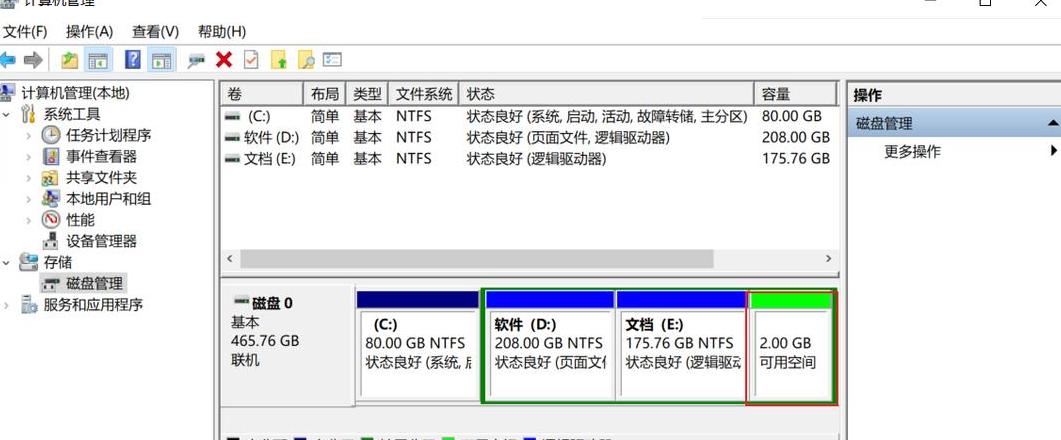Sort by Status (状态) column header
This screenshot has width=1061, height=440.
click(606, 94)
